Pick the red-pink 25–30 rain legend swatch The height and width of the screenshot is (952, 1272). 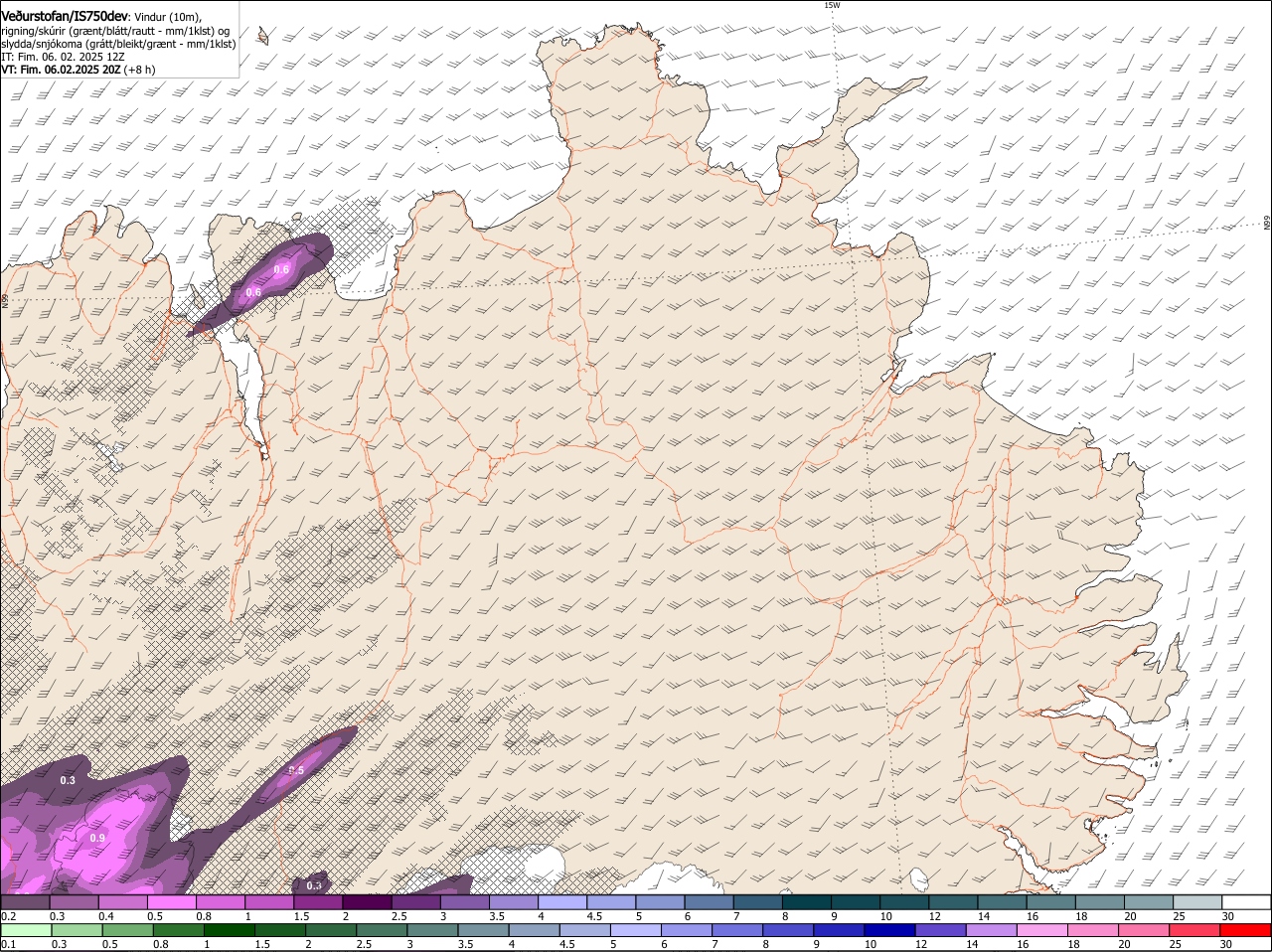point(1196,930)
